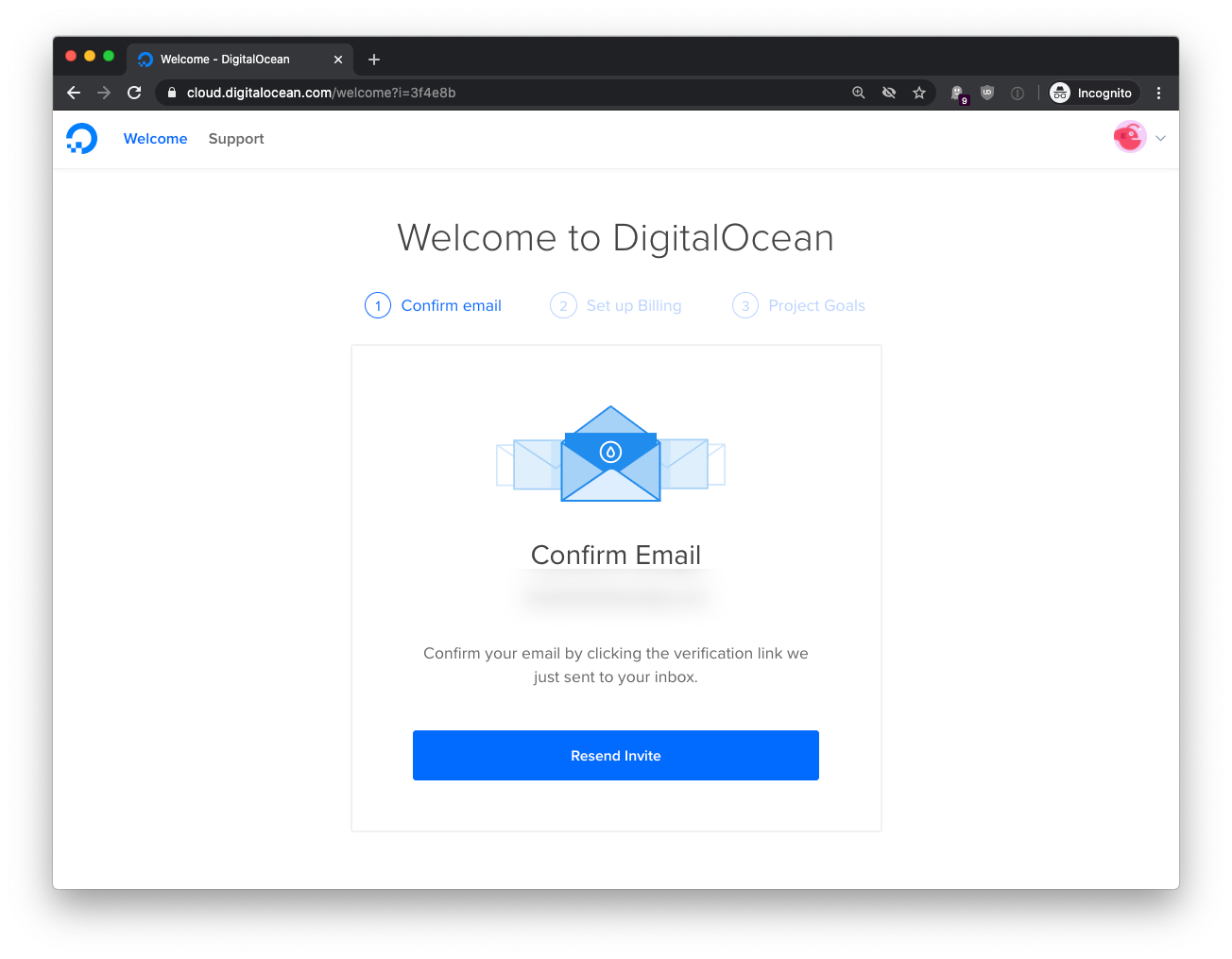Screen dimensions: 1232x959
Task: Click the lock icon in the address bar
Action: (172, 93)
